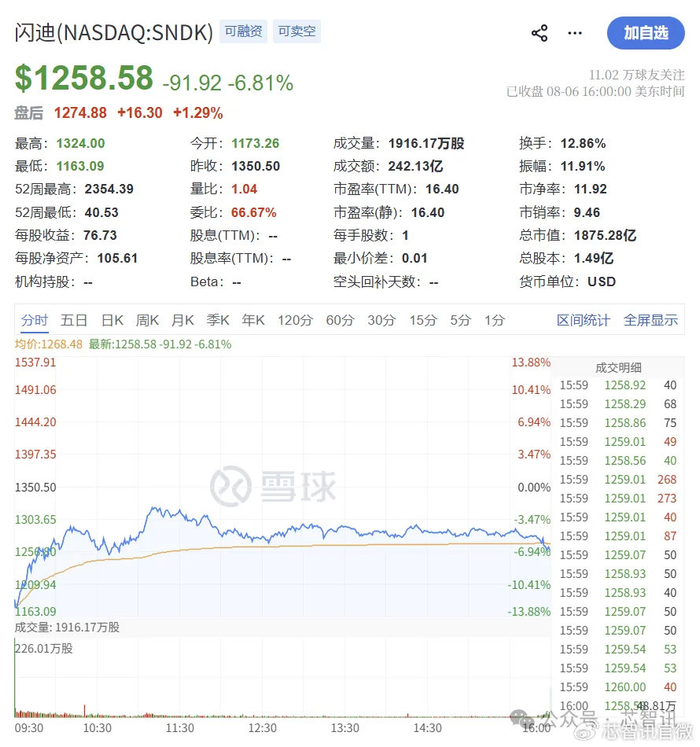Open the three-dots more options menu

pos(575,33)
